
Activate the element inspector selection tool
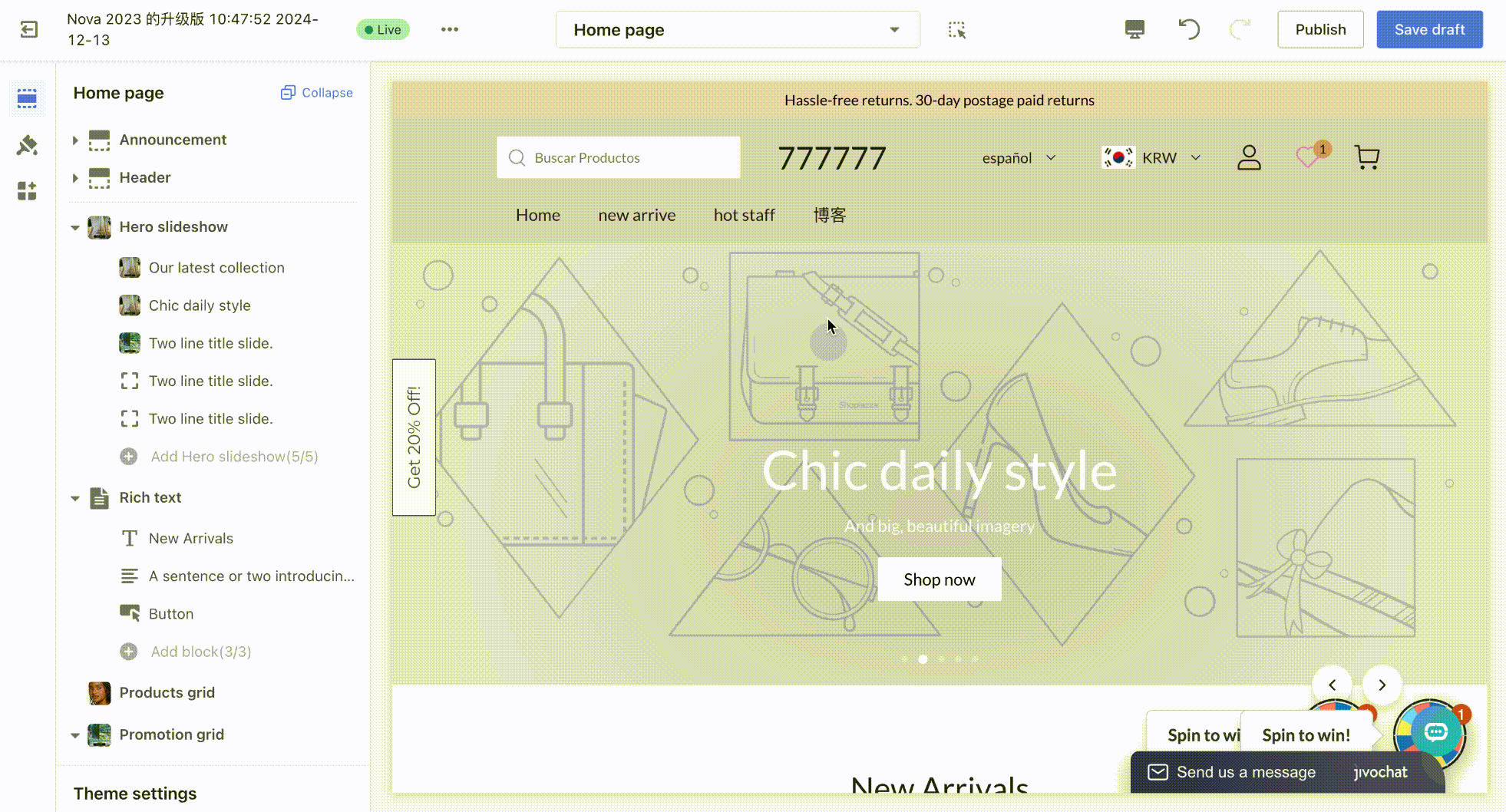[x=956, y=30]
